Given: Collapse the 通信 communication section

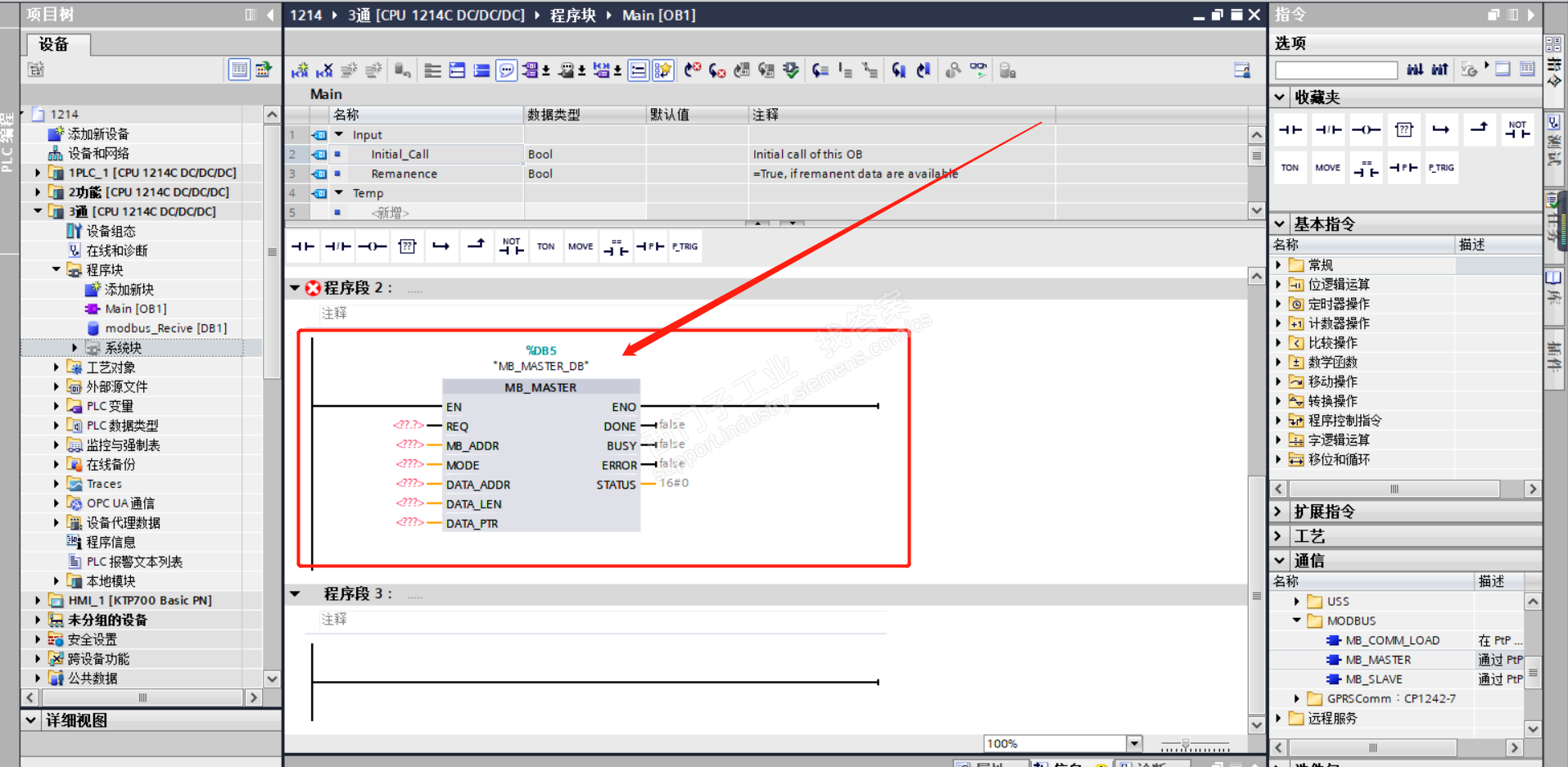Looking at the screenshot, I should tap(1280, 561).
